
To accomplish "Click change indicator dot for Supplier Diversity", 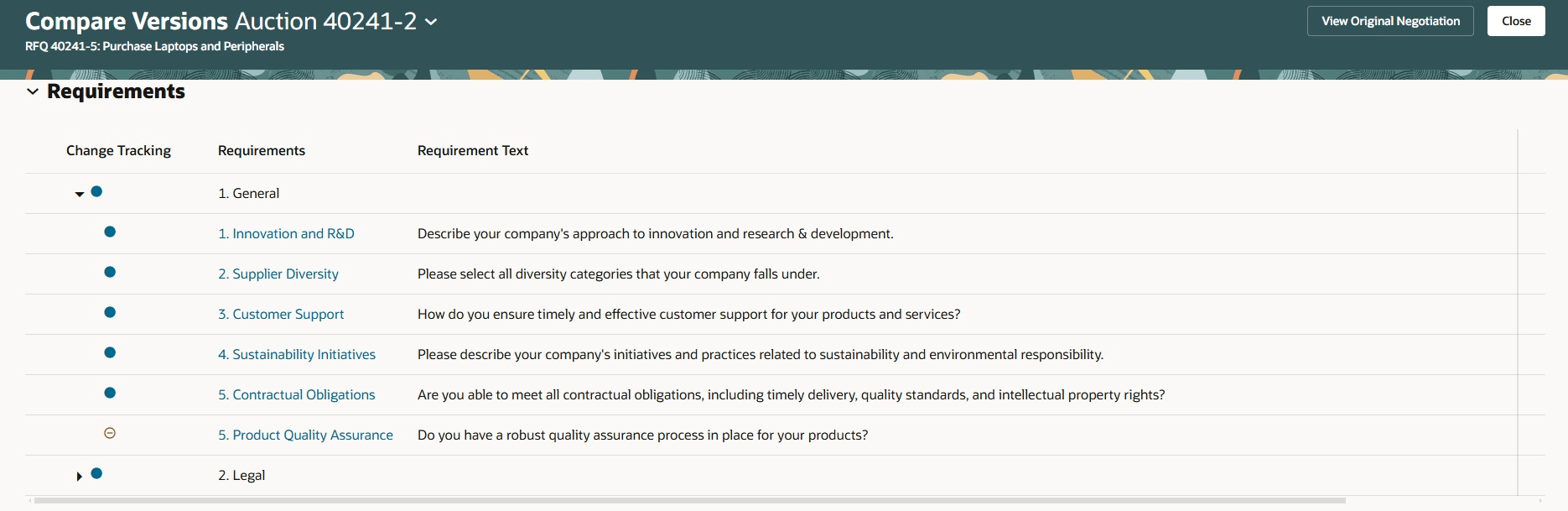I will [x=110, y=272].
